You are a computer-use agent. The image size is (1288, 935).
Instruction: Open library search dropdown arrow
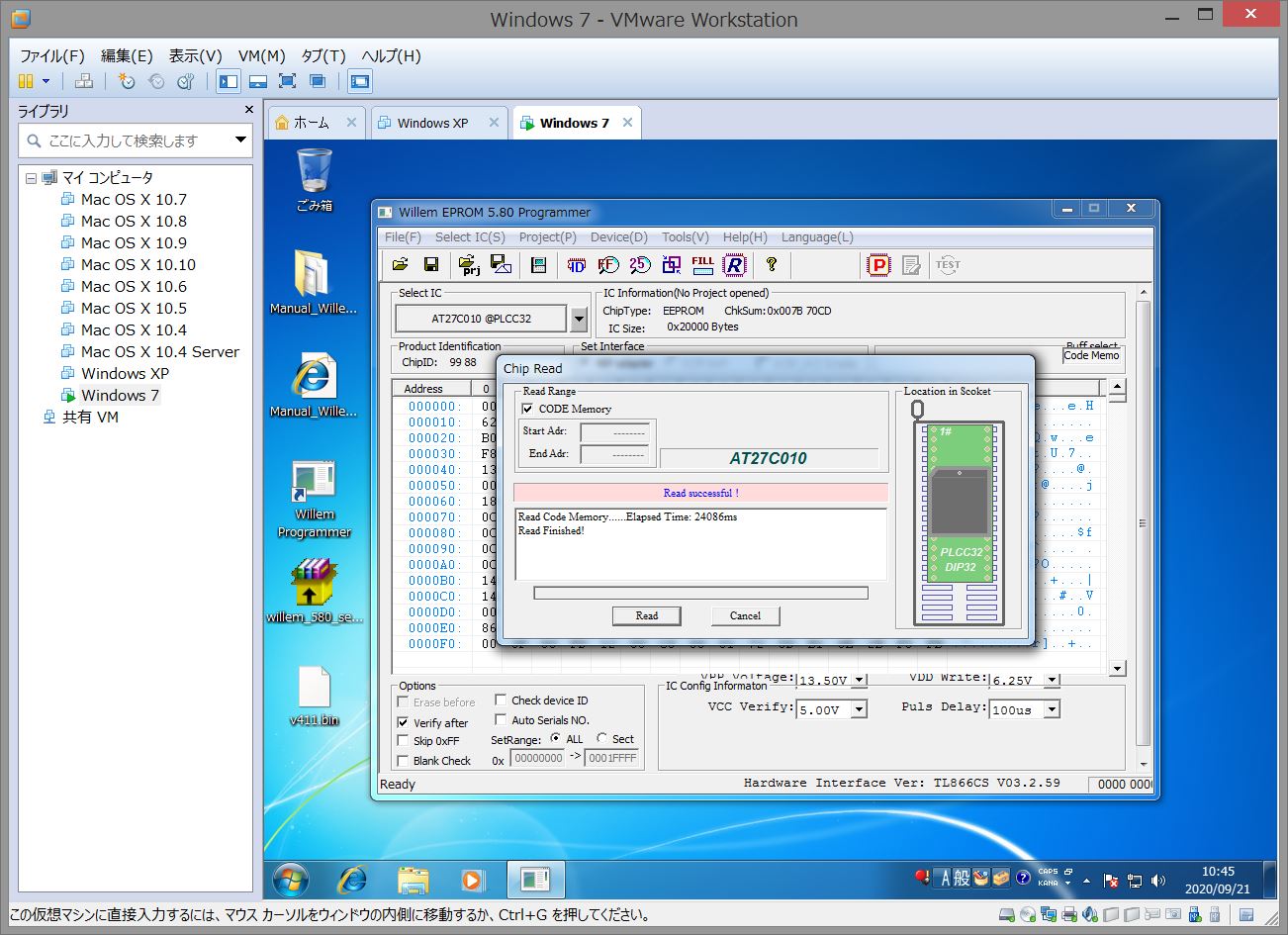(240, 140)
